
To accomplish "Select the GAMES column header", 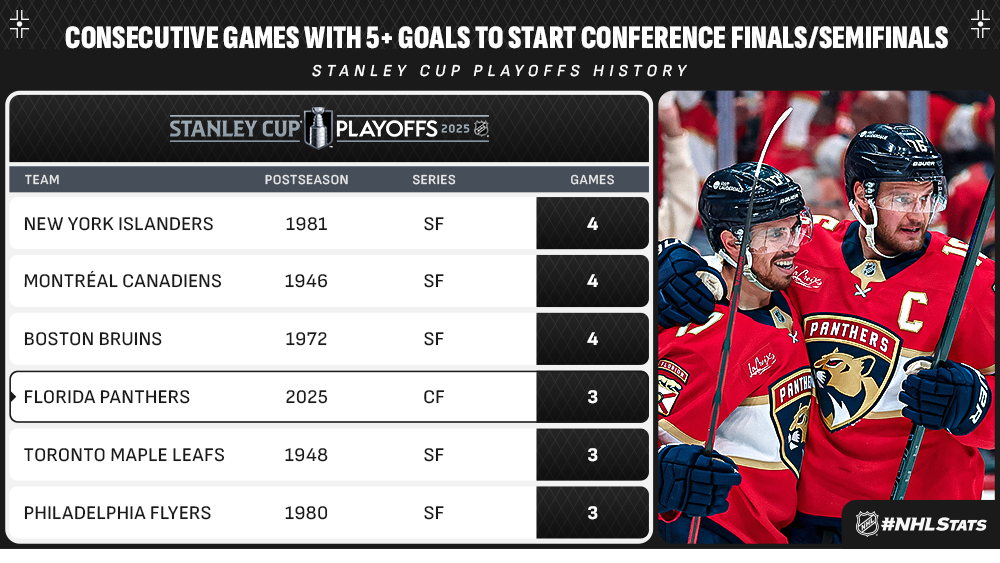I will [x=592, y=180].
